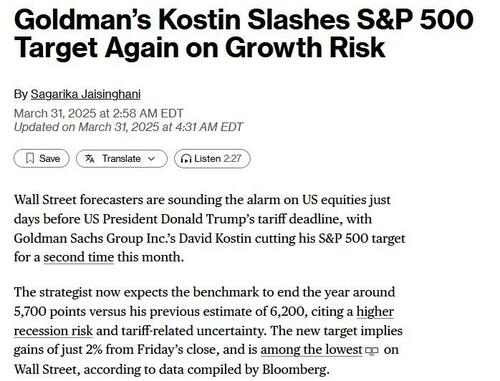This screenshot has height=381, width=500.
Task: Open the 'higher' recession risk link
Action: (x=375, y=312)
